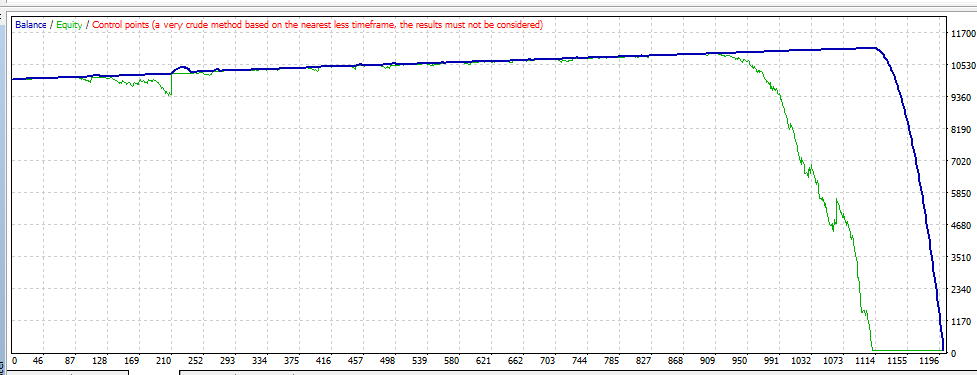Click the 744 horizontal axis label
The image size is (977, 375).
[x=580, y=361]
